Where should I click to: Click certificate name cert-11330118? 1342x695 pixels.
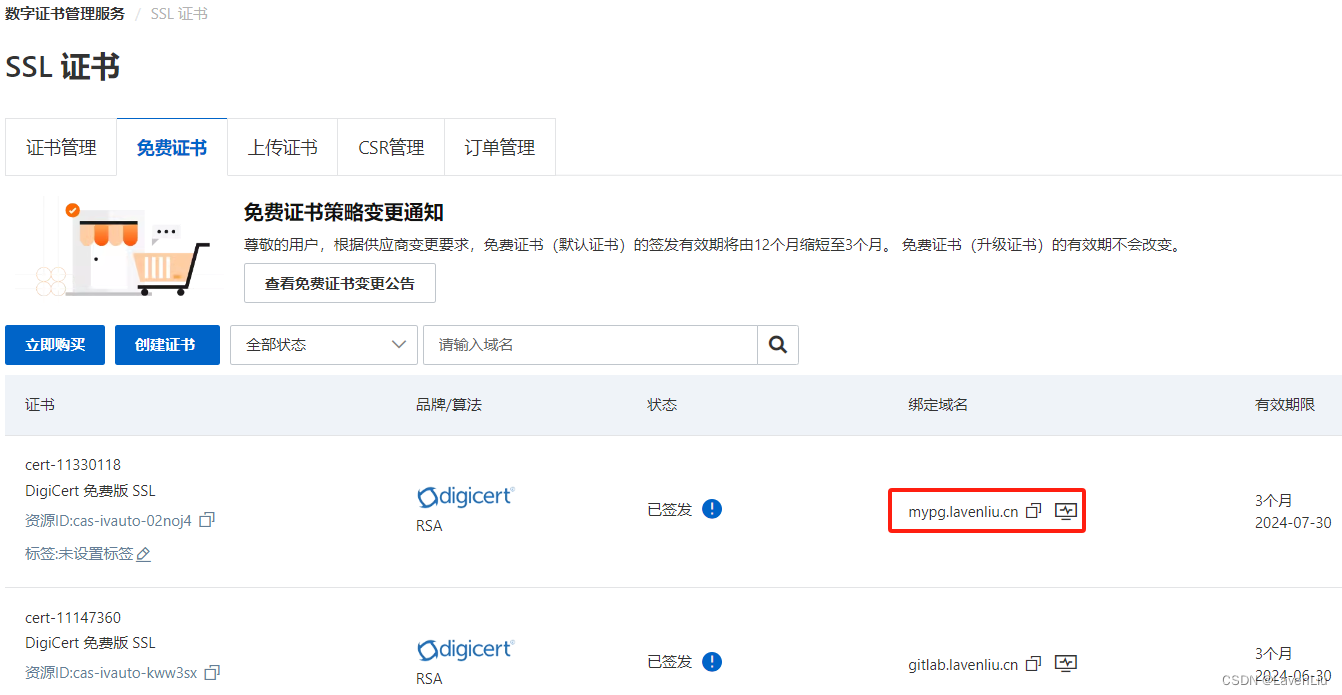pos(73,465)
